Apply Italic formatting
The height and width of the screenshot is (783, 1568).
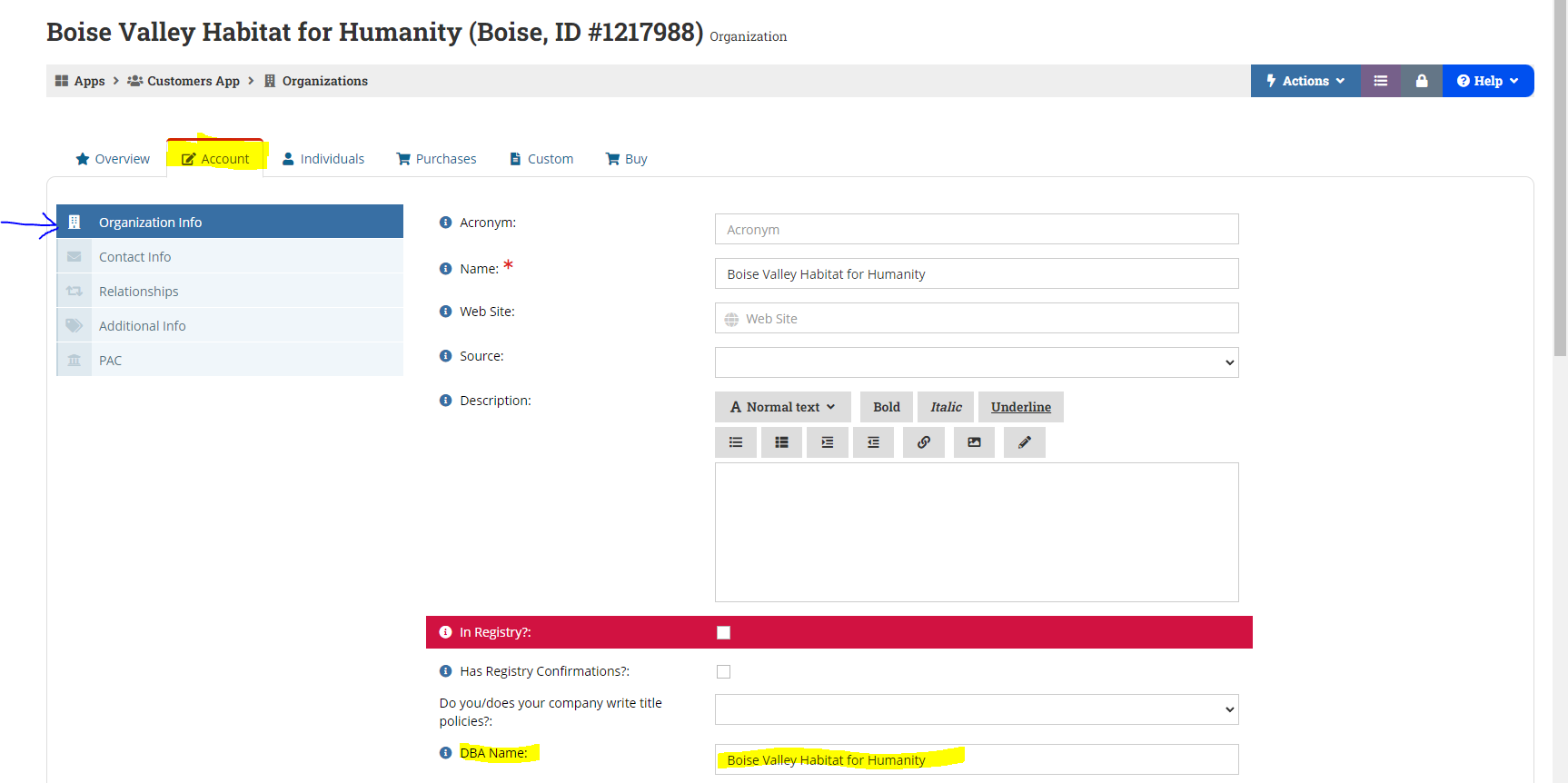(946, 407)
